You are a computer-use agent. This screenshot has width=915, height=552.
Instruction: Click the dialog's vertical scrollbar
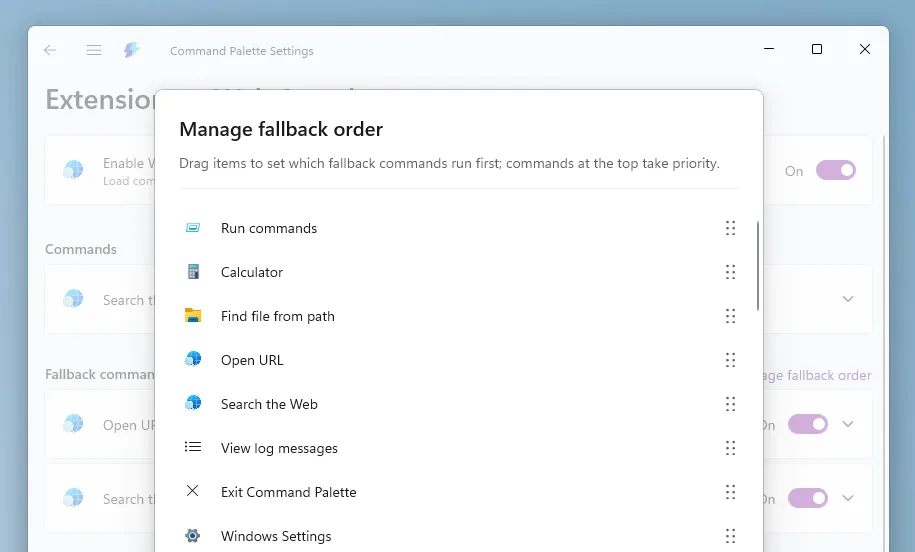pos(758,266)
